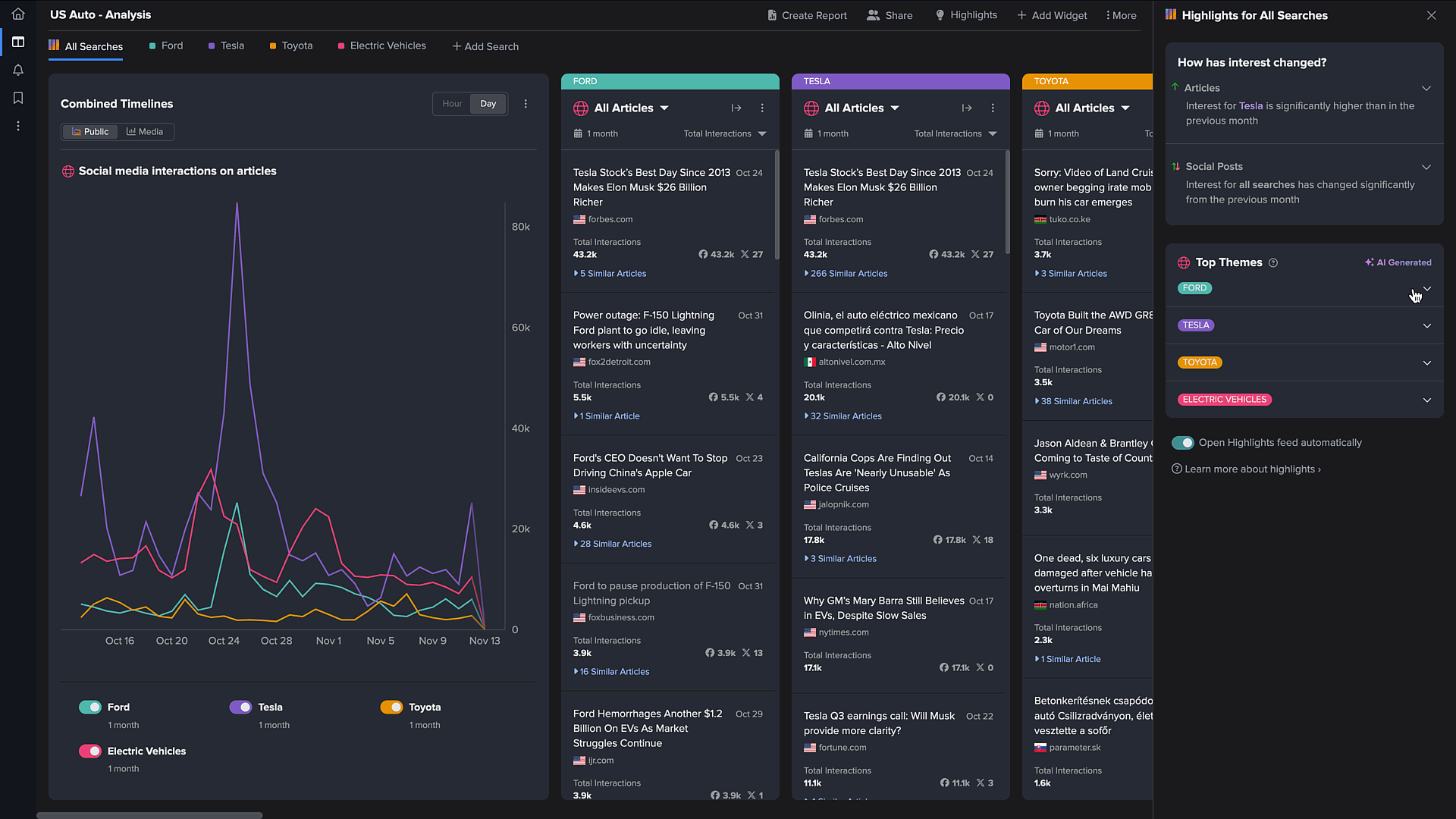Open Tesla column three-dot options menu
Image resolution: width=1456 pixels, height=819 pixels.
point(993,108)
